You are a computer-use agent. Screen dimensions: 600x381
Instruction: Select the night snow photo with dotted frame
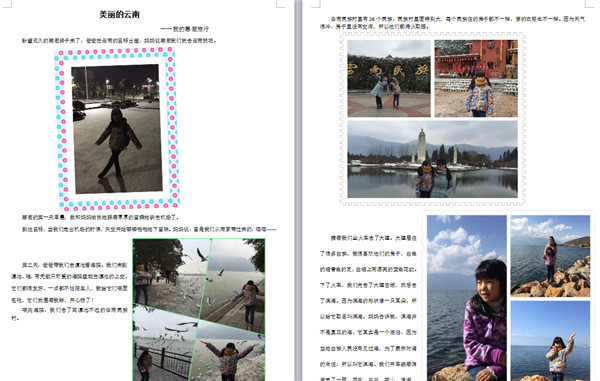[117, 129]
